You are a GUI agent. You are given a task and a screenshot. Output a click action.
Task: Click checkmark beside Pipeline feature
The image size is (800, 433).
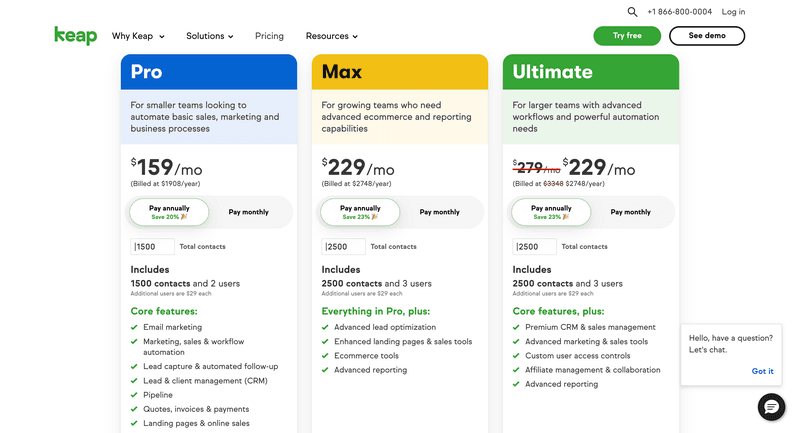134,395
